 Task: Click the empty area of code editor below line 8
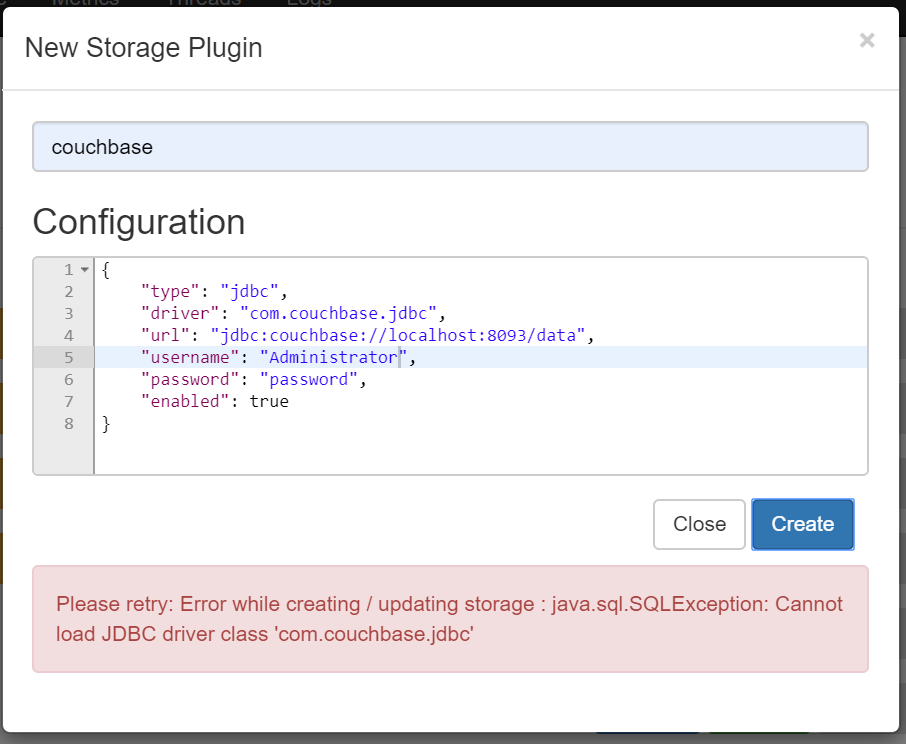coord(480,454)
